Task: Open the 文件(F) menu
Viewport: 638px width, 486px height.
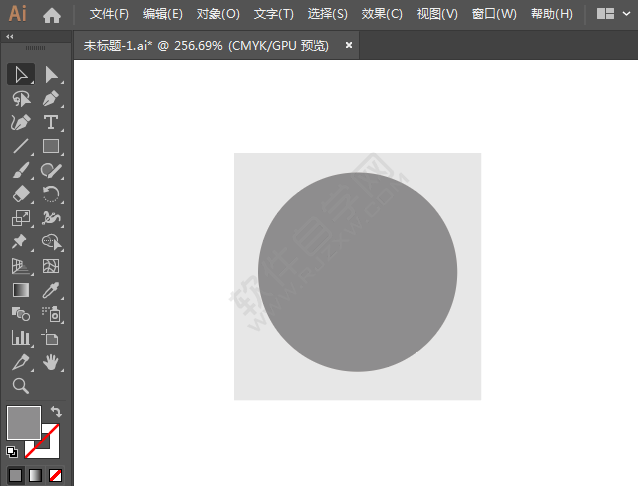Action: 109,14
